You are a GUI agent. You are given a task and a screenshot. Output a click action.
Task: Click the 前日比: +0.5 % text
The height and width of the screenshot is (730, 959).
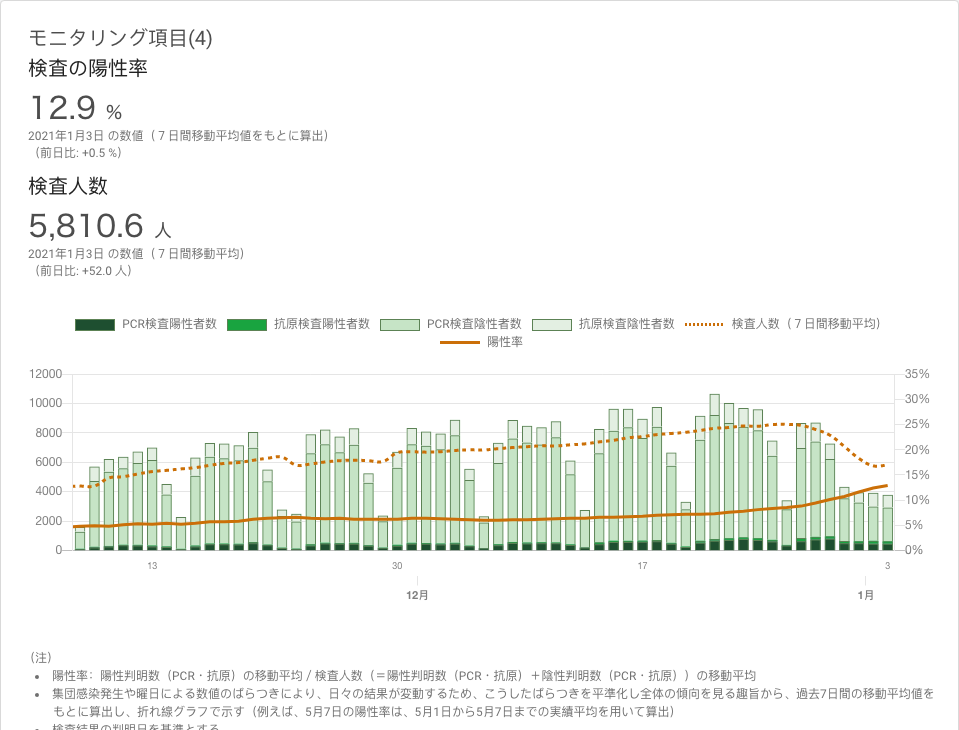click(x=77, y=153)
